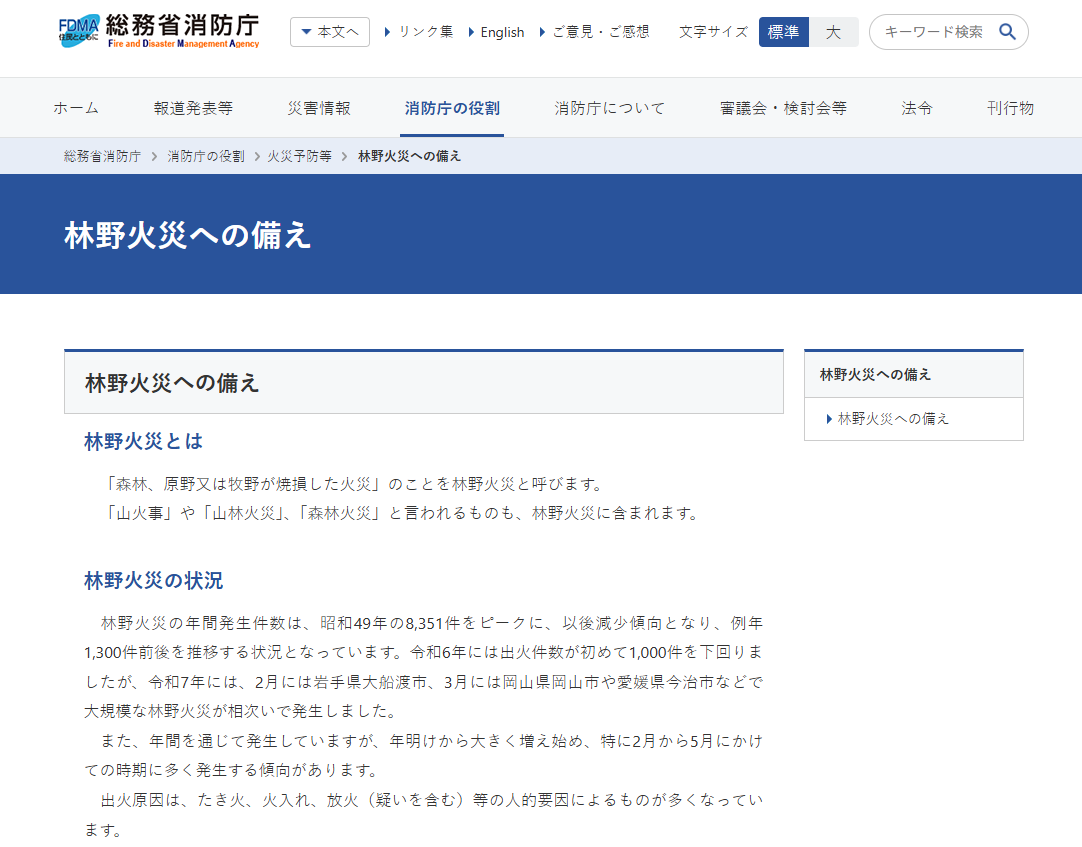Screen dimensions: 1082x847
Task: Open the 消防庁について menu
Action: 609,108
